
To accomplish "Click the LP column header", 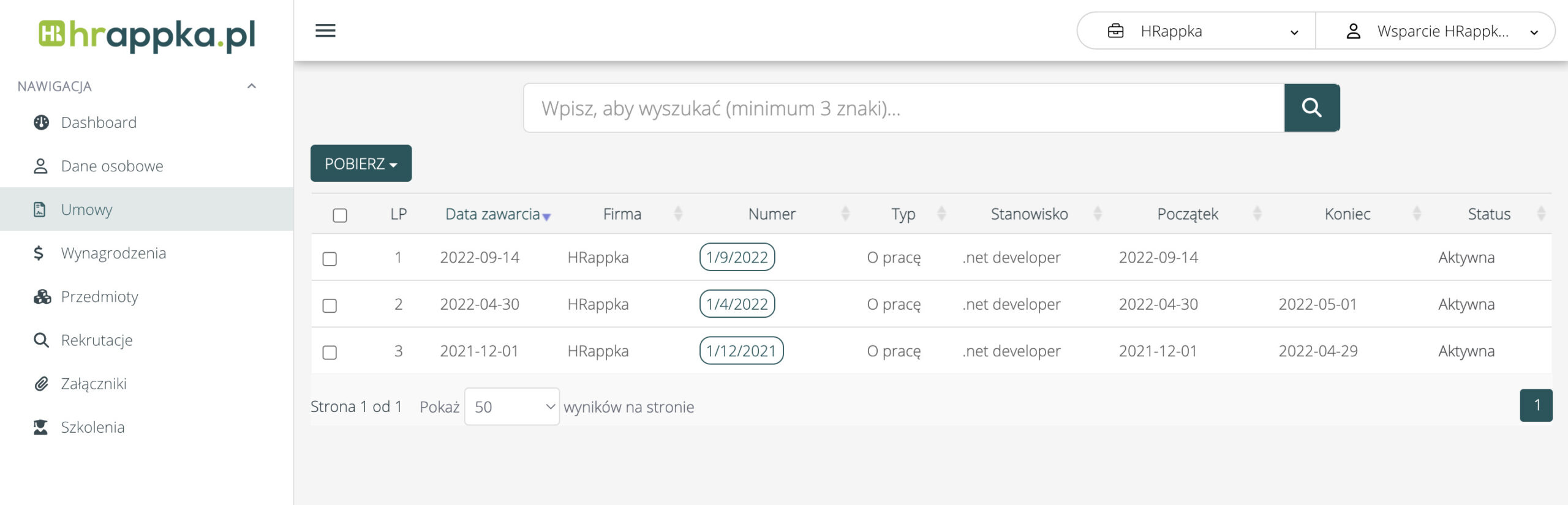I will click(x=398, y=214).
